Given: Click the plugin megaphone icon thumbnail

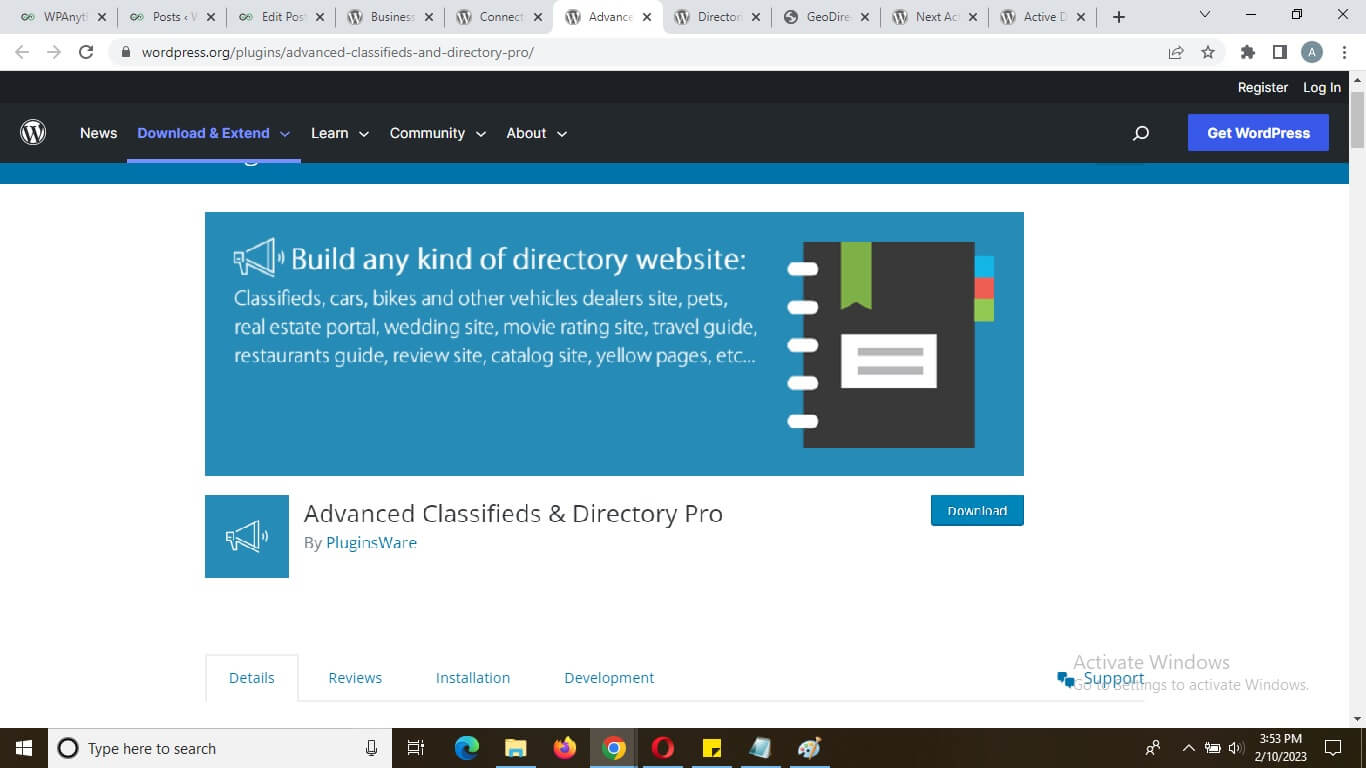Looking at the screenshot, I should tap(247, 536).
